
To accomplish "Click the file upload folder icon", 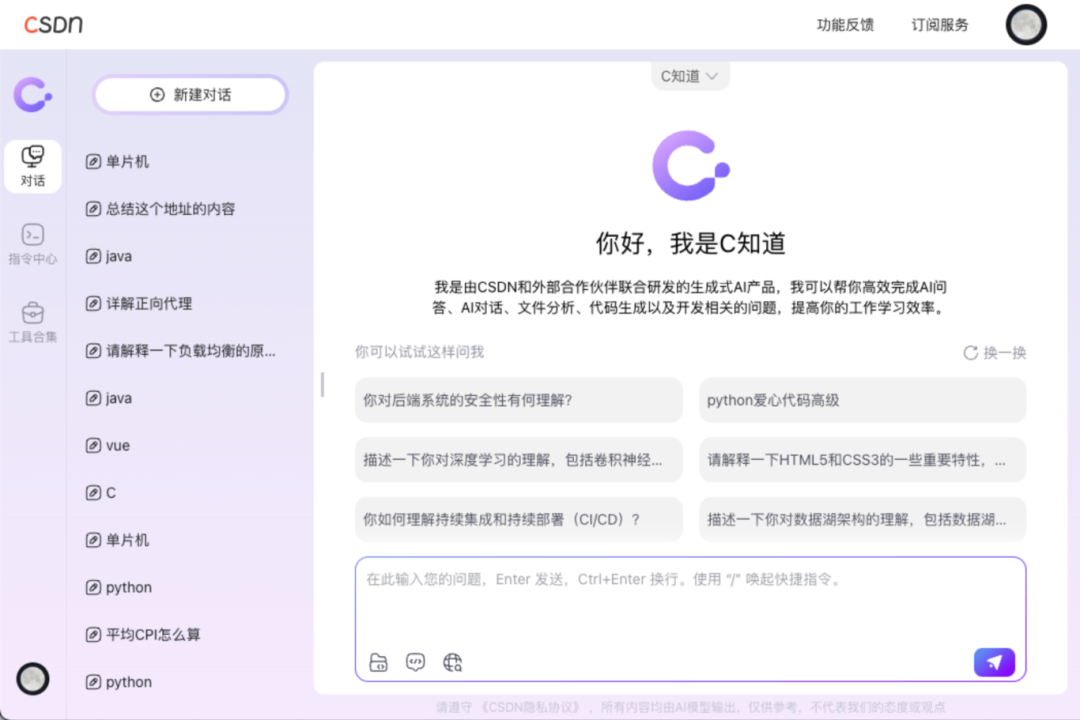I will click(378, 662).
